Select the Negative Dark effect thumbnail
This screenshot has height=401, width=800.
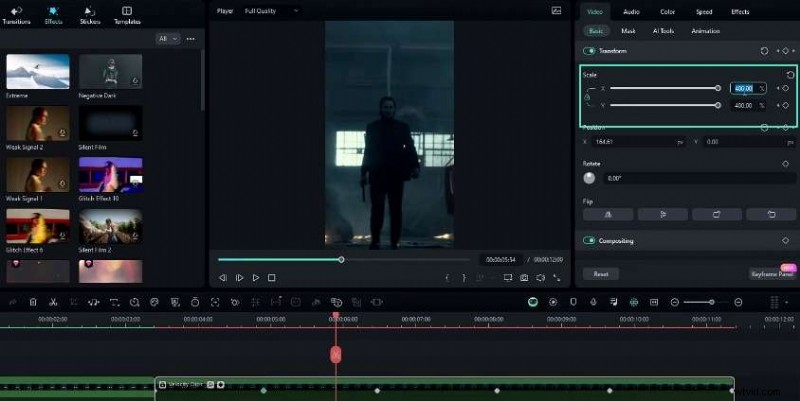pyautogui.click(x=111, y=71)
